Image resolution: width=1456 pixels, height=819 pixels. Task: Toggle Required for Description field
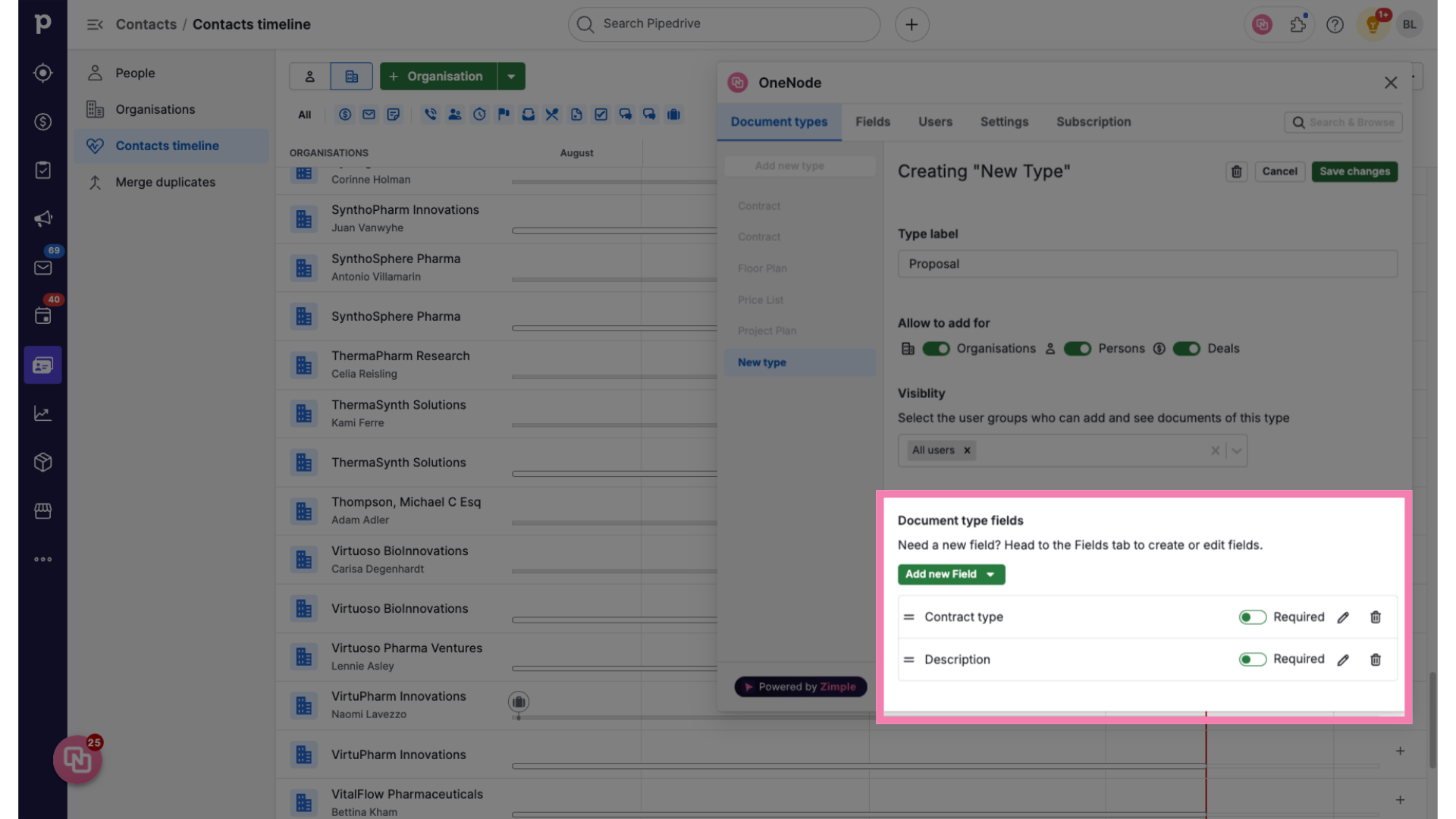coord(1253,660)
